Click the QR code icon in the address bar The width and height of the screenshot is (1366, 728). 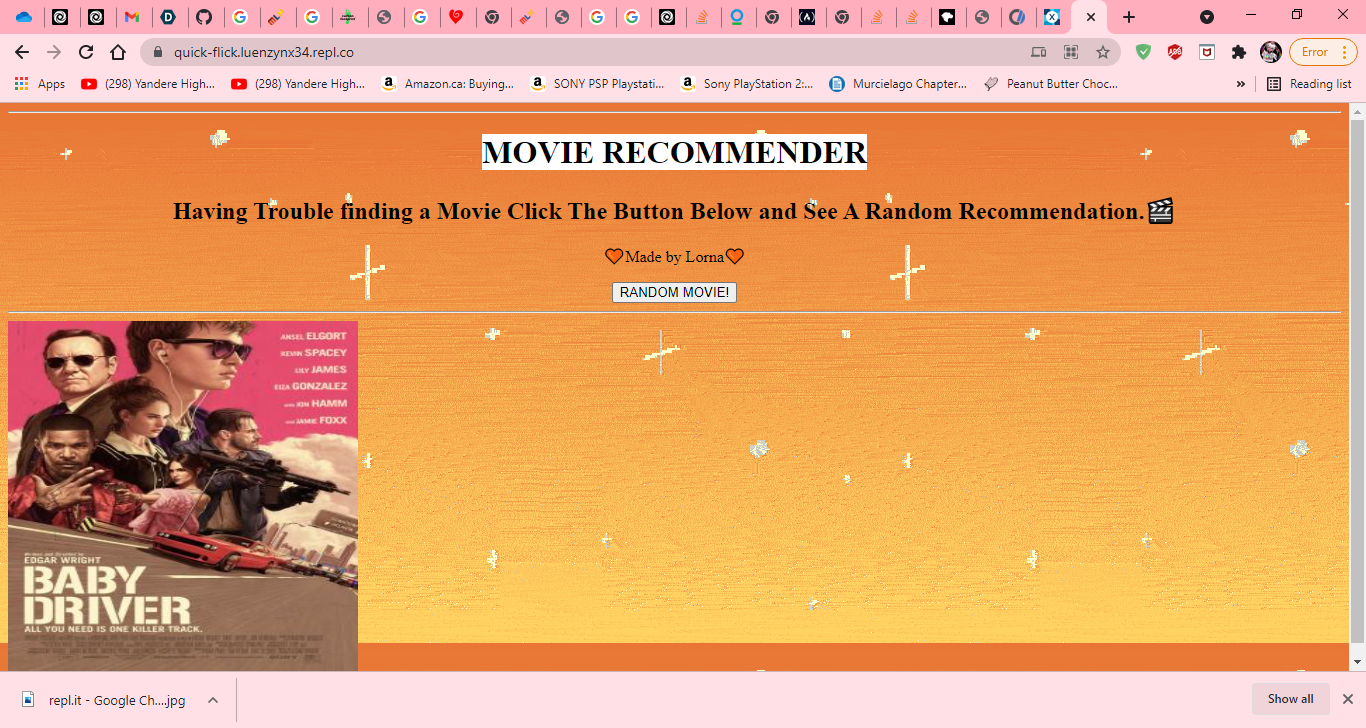(1071, 52)
